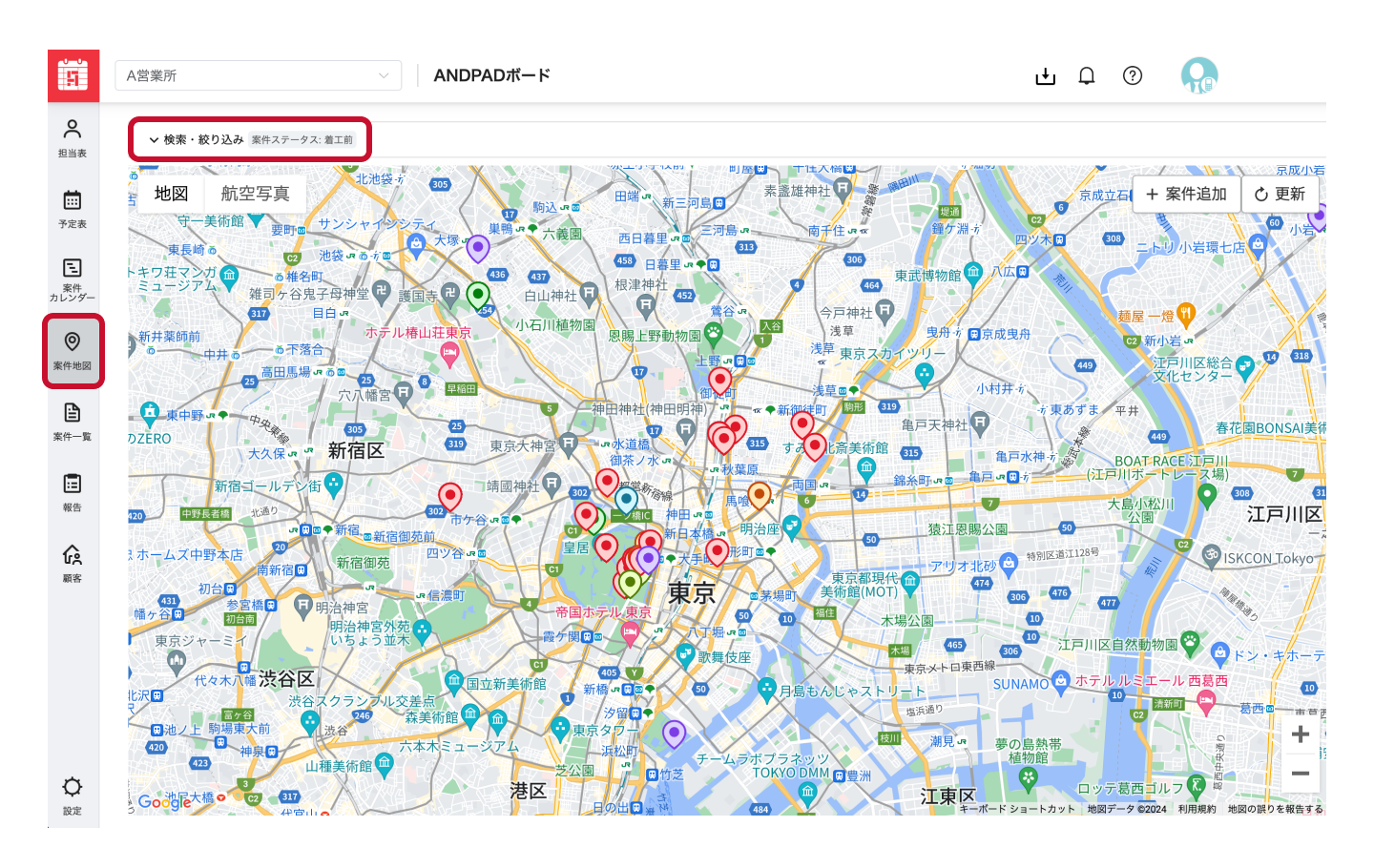Click the 江戸川区 map label
Screen dimensions: 1374x868
click(x=1284, y=515)
